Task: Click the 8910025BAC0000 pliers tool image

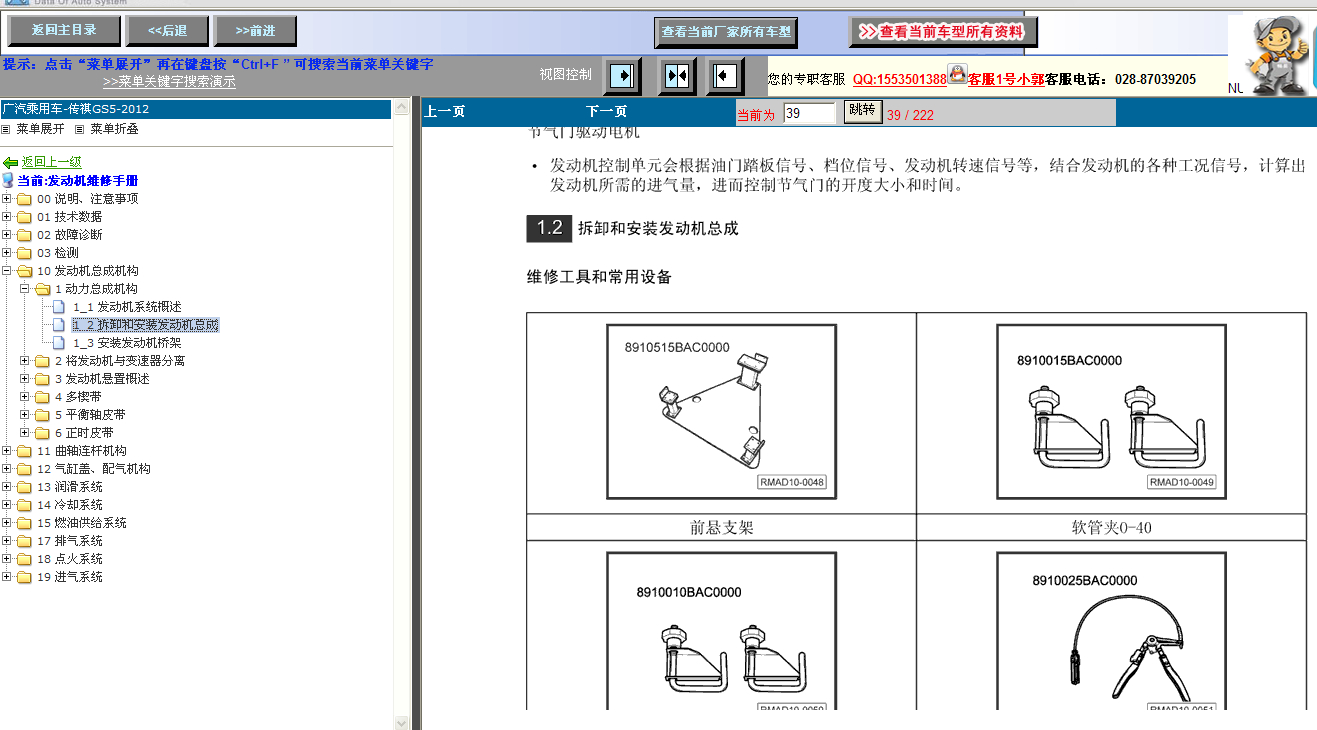Action: tap(1111, 632)
